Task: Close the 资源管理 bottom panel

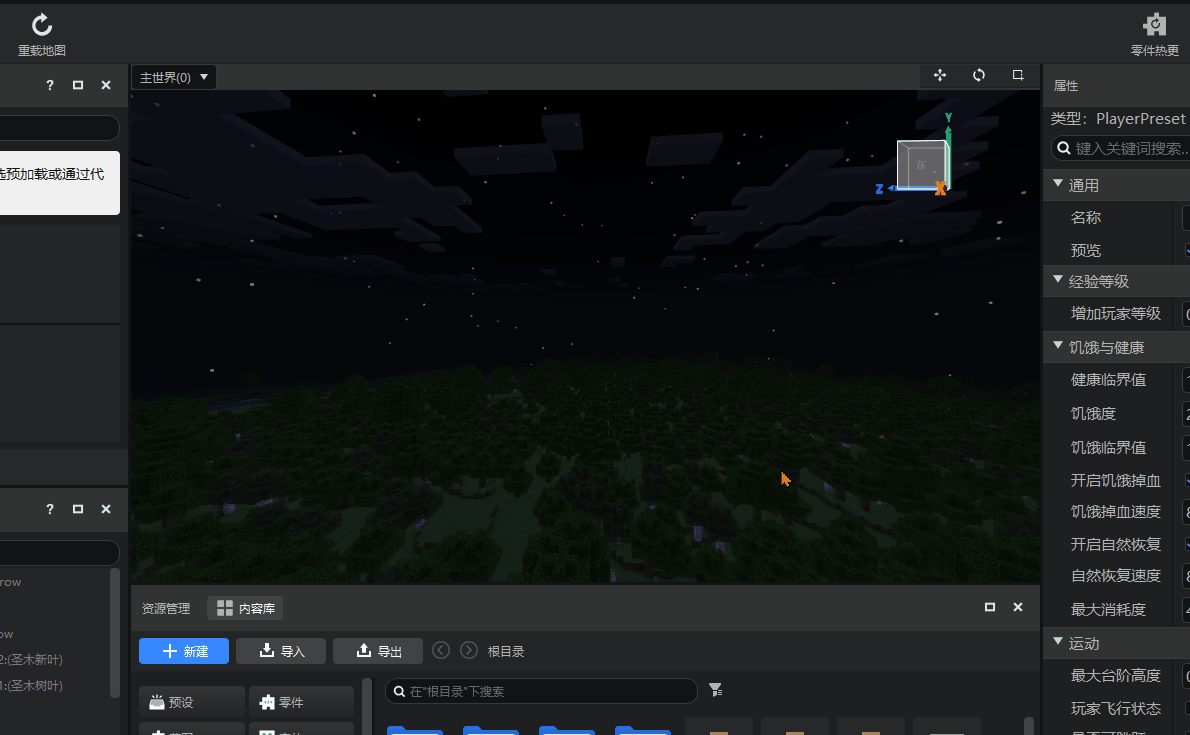Action: tap(1018, 607)
